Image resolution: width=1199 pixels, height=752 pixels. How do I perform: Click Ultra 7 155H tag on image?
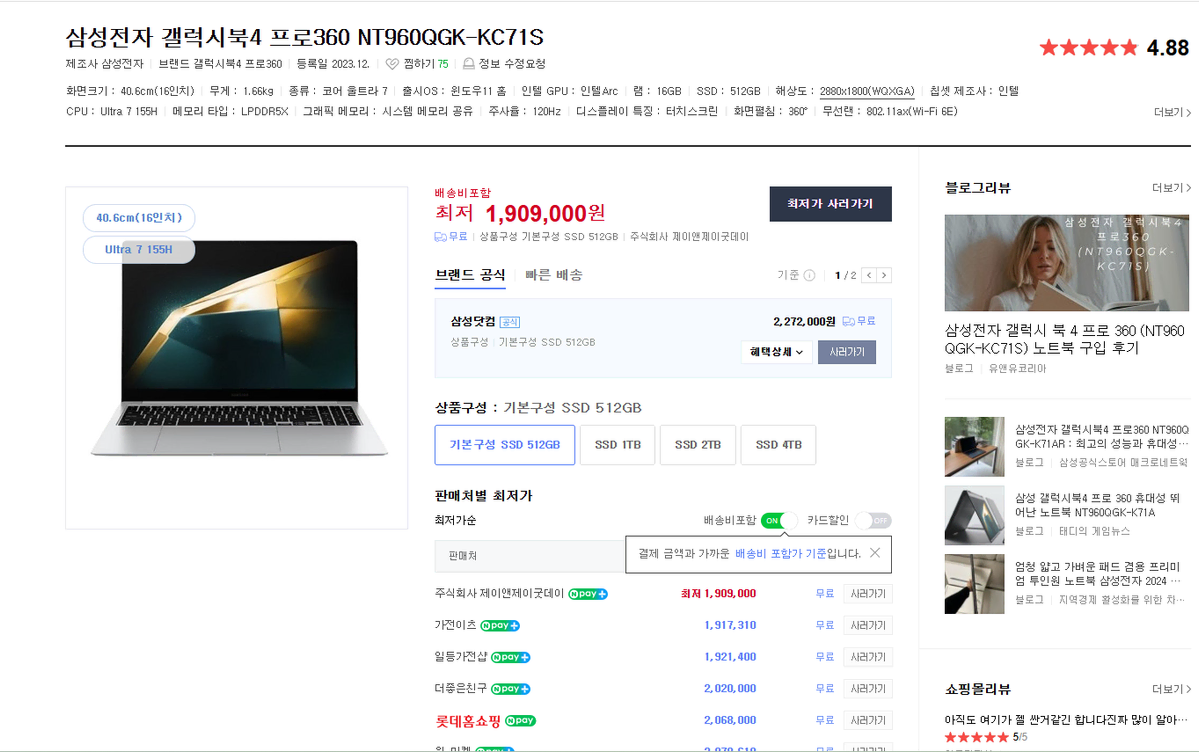tap(139, 249)
